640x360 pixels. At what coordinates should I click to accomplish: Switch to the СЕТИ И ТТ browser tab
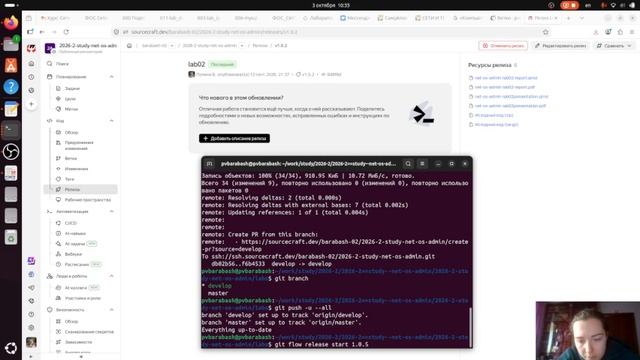point(430,18)
